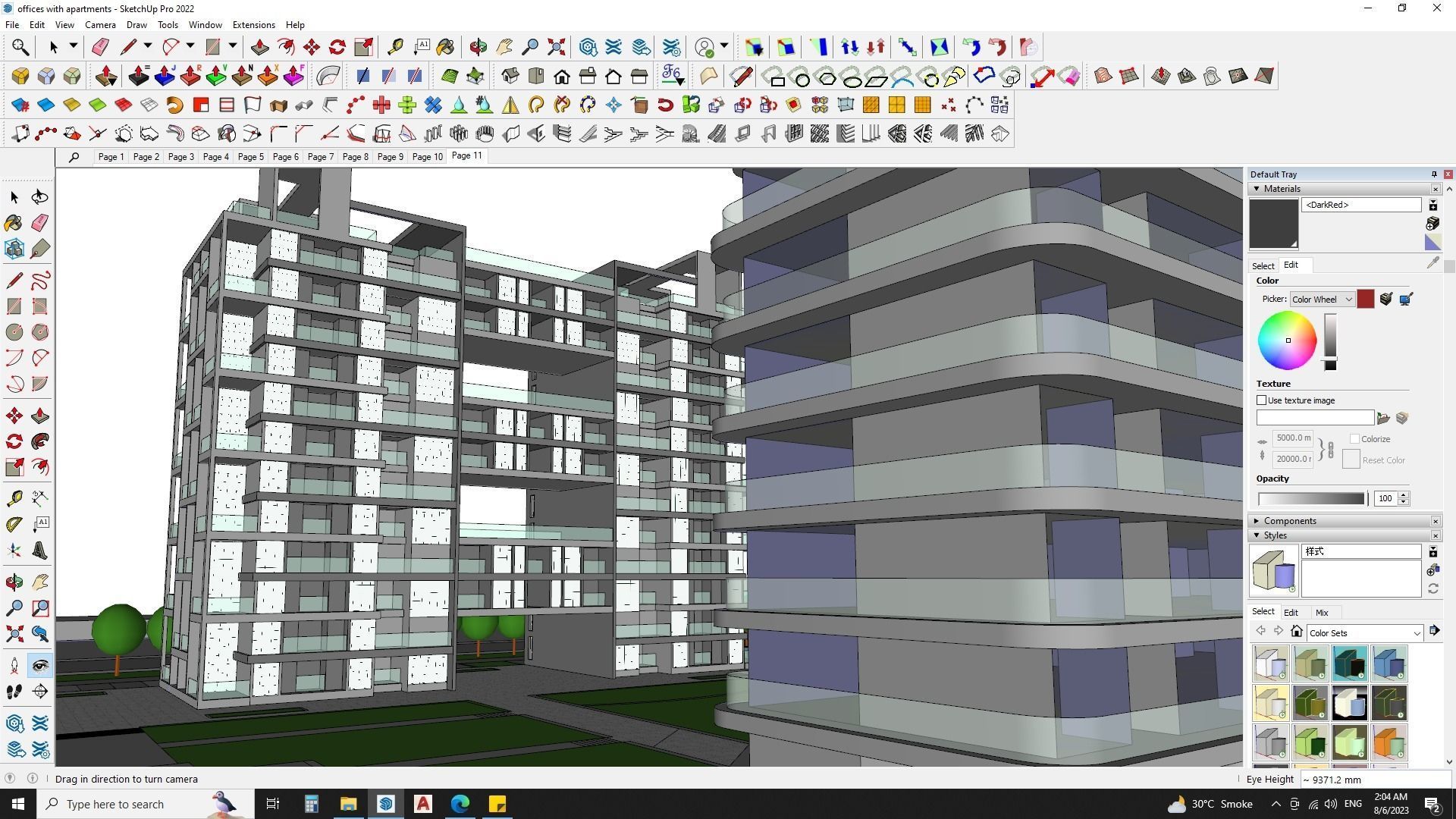Click the Opacity slider bar
Screen dimensions: 1456x819
[1311, 499]
